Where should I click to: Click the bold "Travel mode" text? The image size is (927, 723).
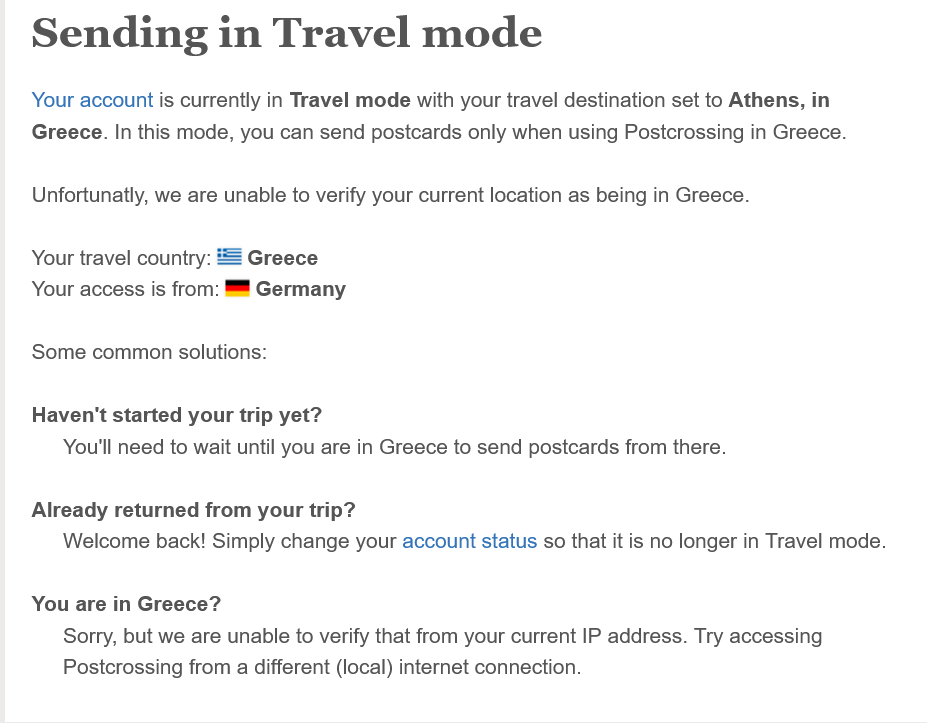click(x=350, y=100)
